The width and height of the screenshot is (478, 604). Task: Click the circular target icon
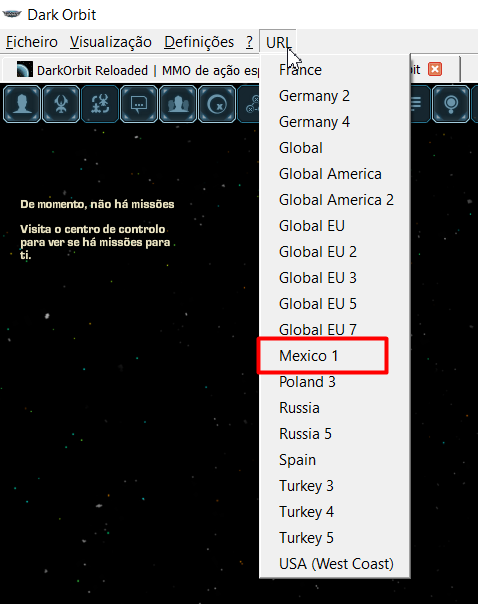[x=217, y=104]
